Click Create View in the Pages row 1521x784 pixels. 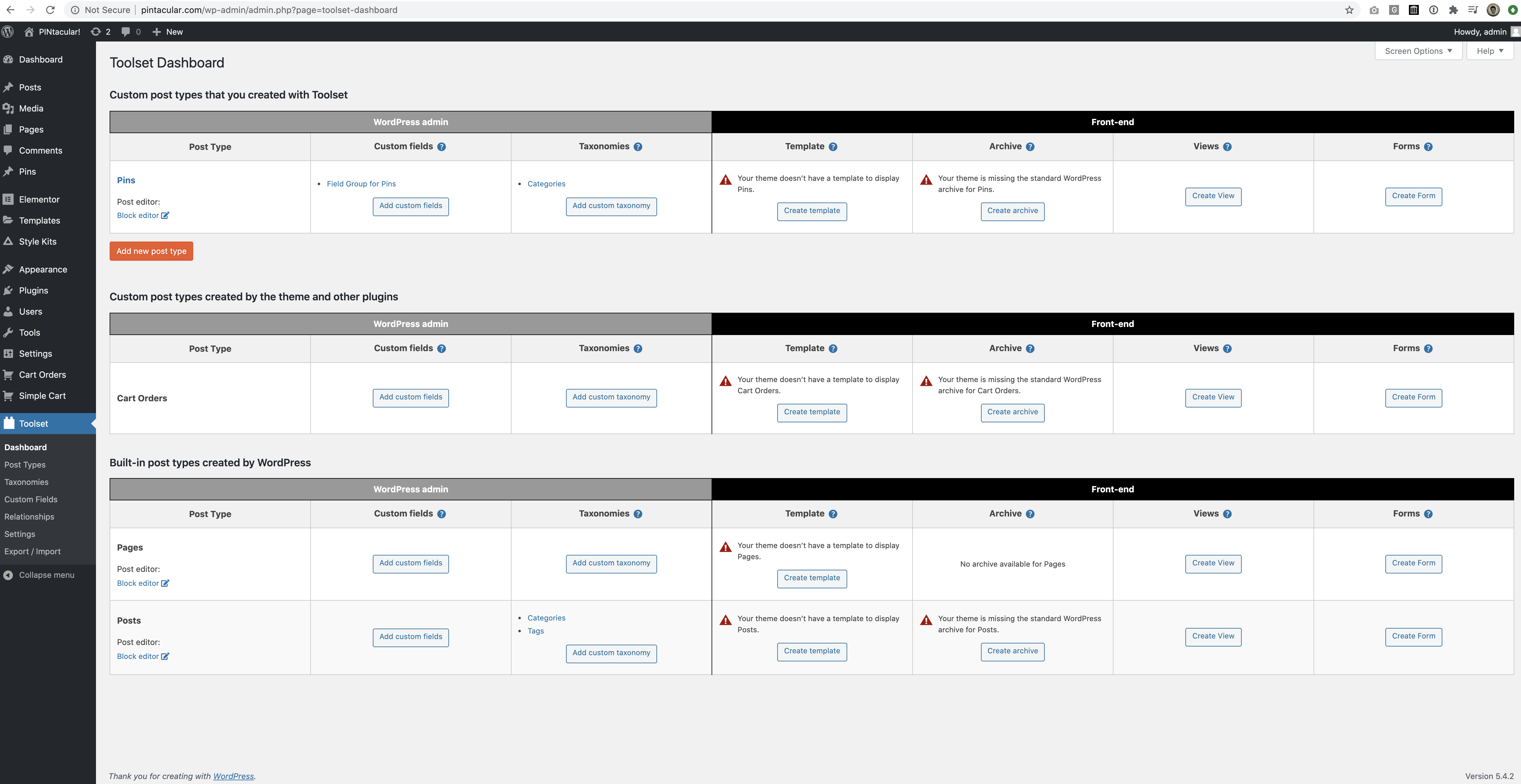click(1214, 564)
